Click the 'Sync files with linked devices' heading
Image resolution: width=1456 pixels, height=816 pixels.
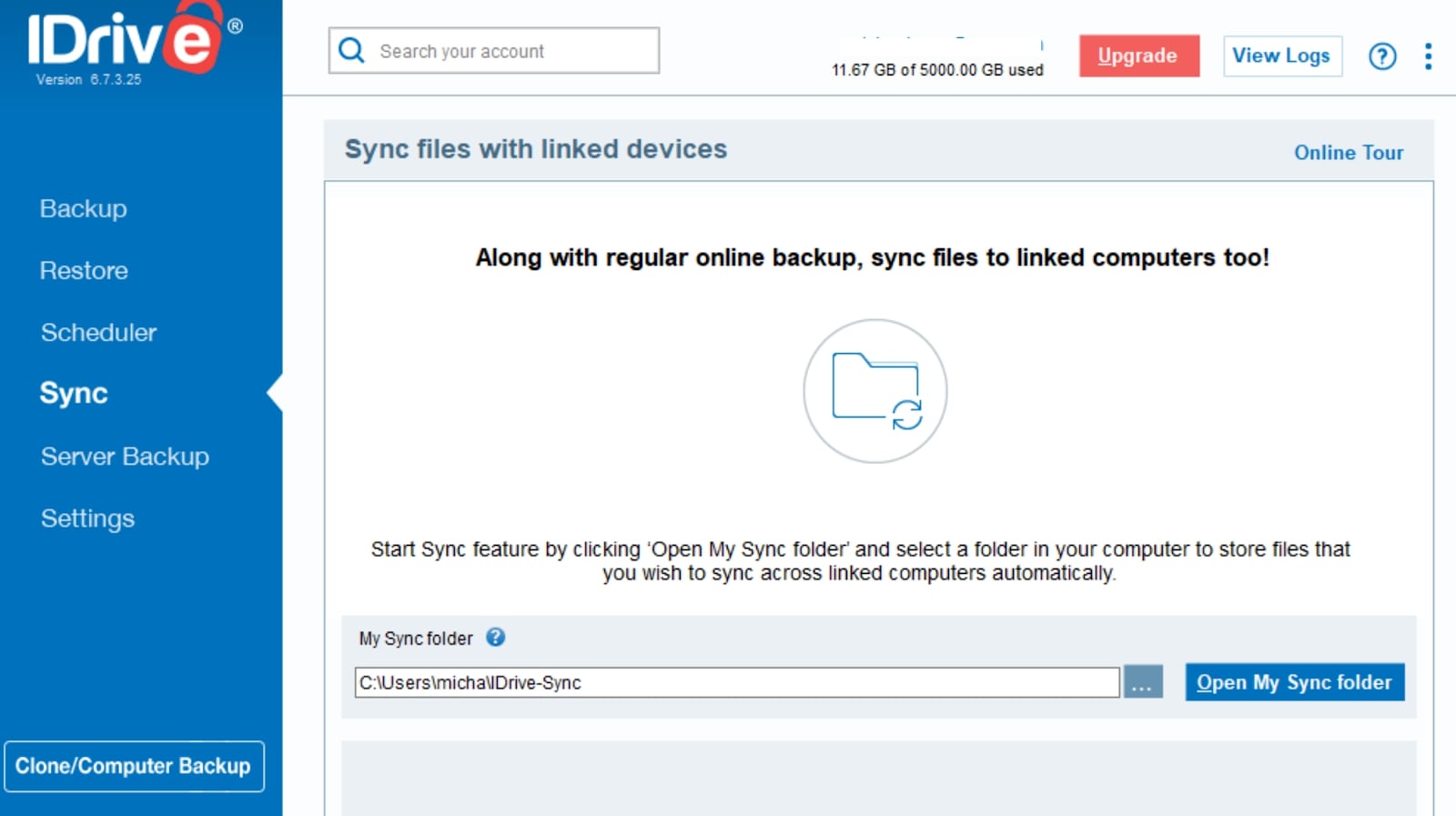tap(535, 149)
